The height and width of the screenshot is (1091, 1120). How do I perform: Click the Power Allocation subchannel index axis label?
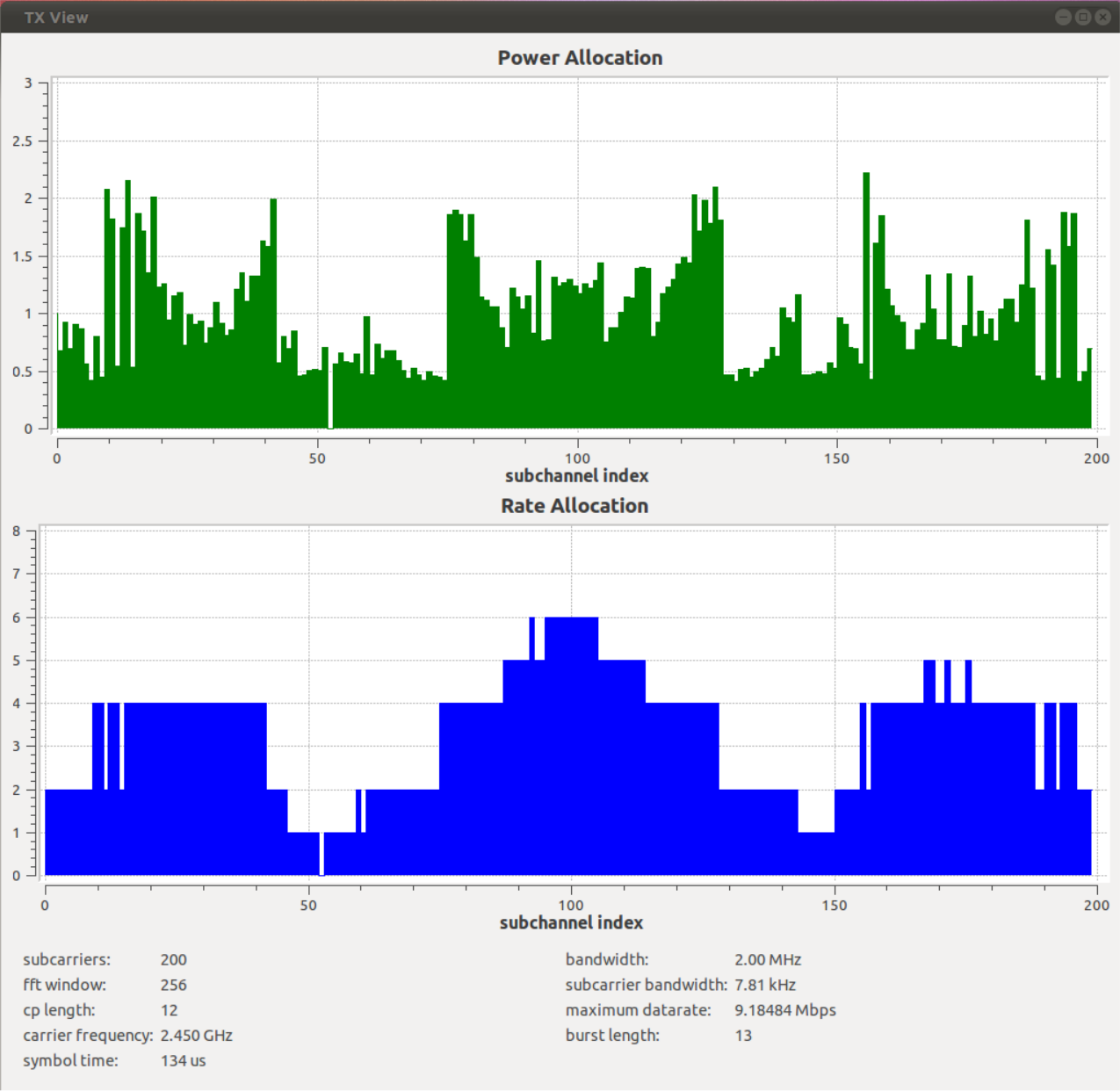(x=576, y=475)
